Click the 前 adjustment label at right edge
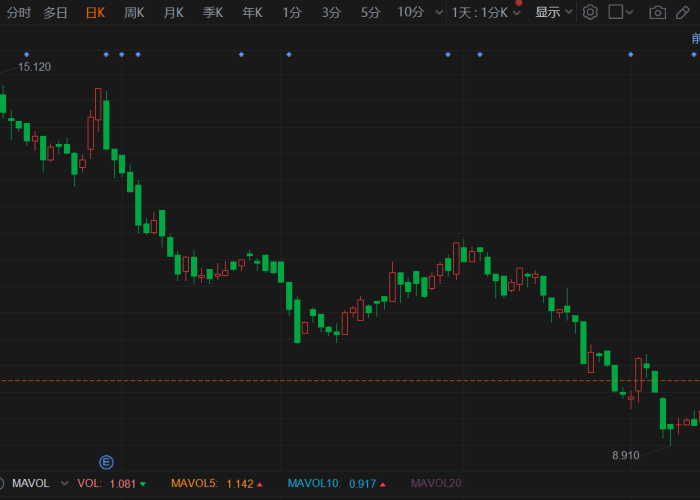Image resolution: width=700 pixels, height=500 pixels. click(x=696, y=38)
